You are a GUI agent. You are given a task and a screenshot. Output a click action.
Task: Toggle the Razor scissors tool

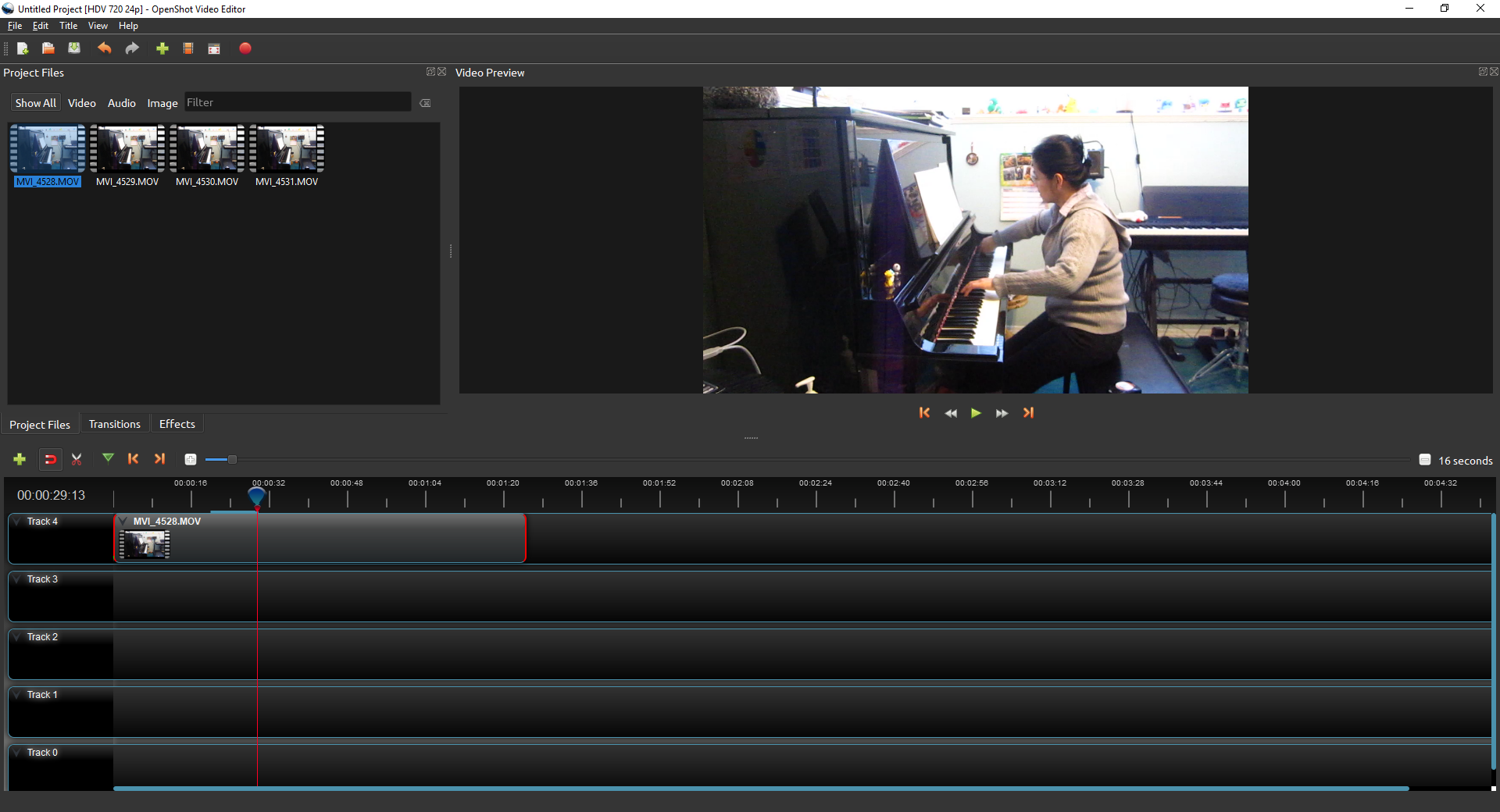(77, 459)
